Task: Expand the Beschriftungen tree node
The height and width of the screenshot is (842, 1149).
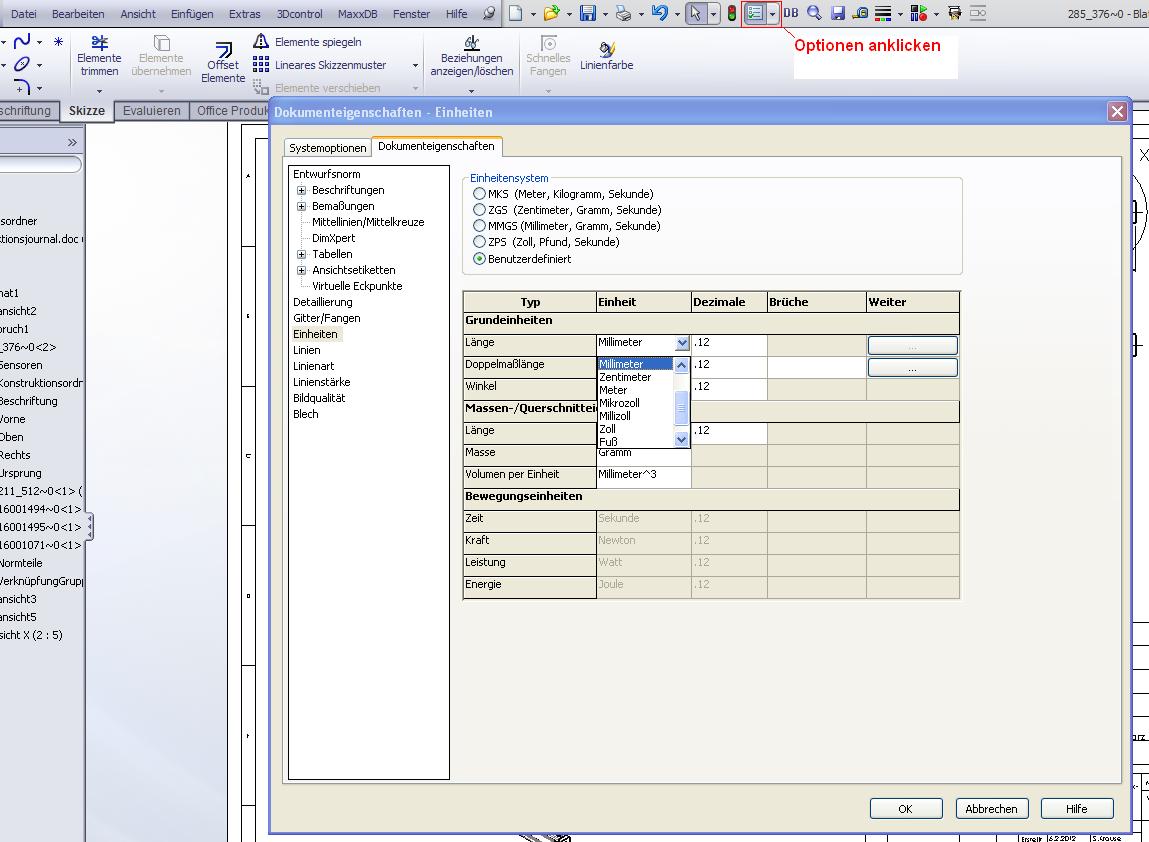Action: point(301,190)
